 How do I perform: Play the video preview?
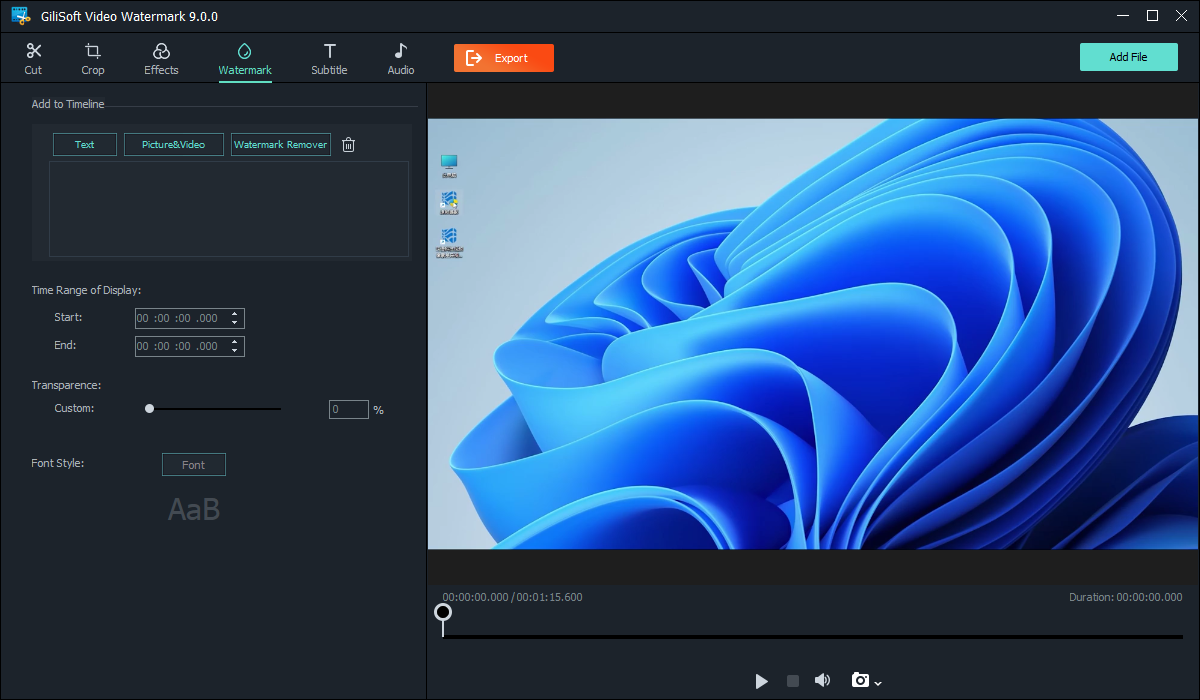pyautogui.click(x=762, y=681)
